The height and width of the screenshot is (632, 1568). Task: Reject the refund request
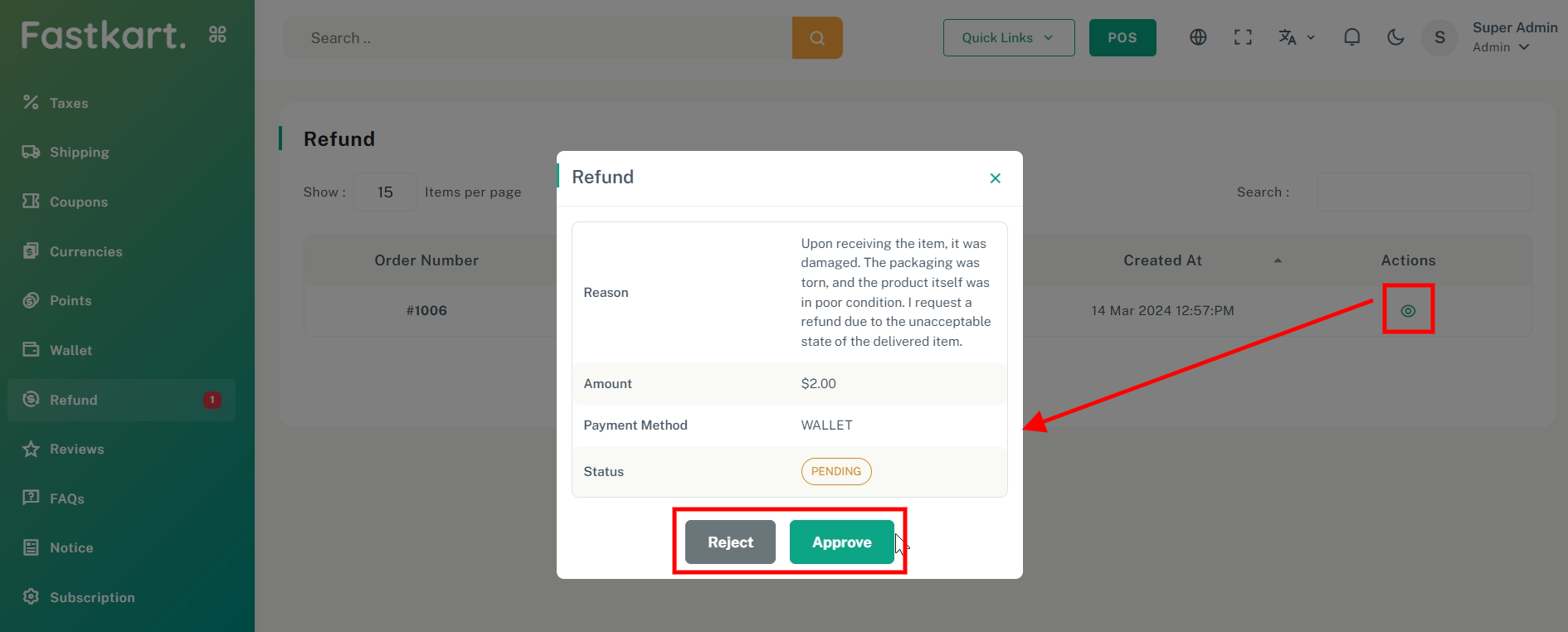tap(730, 542)
